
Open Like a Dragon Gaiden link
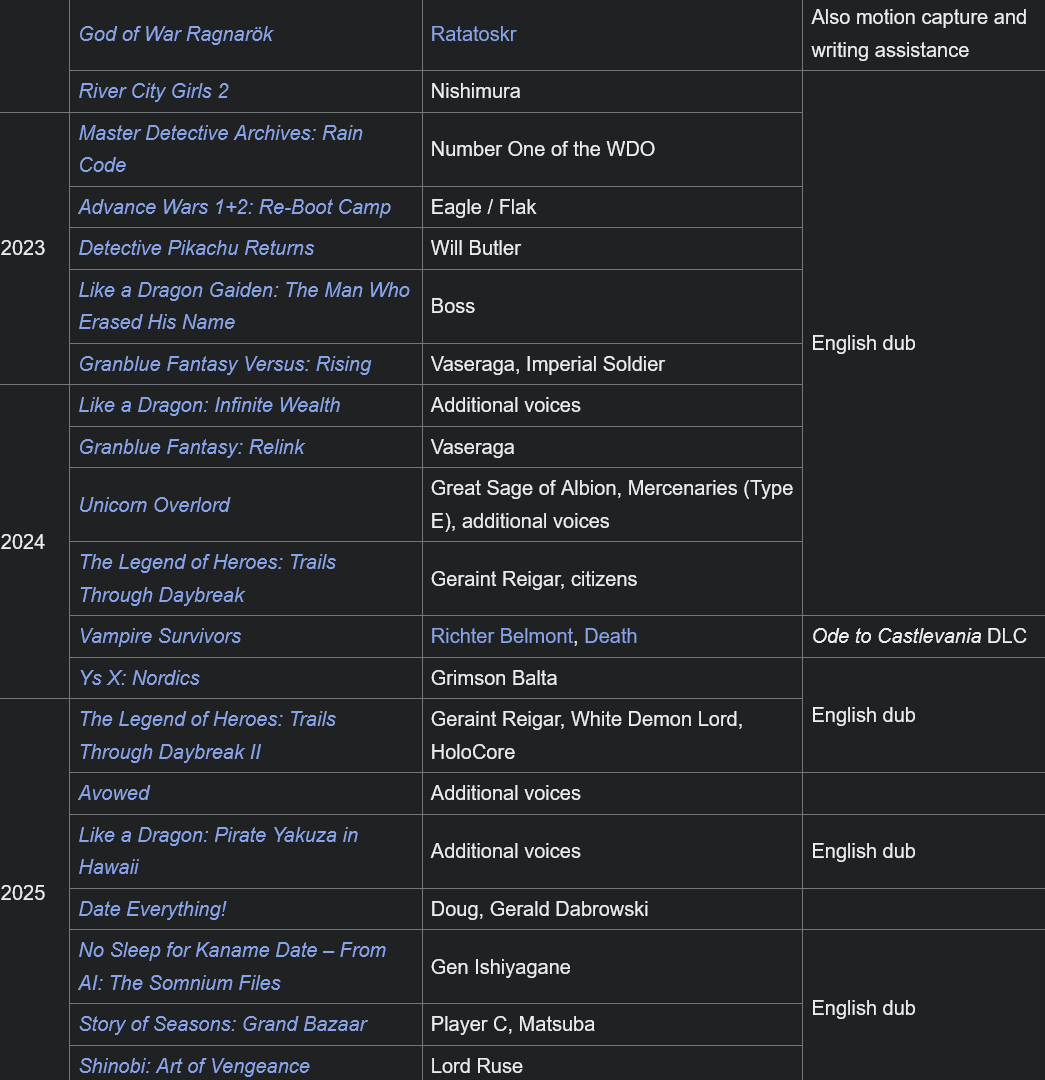(x=244, y=306)
